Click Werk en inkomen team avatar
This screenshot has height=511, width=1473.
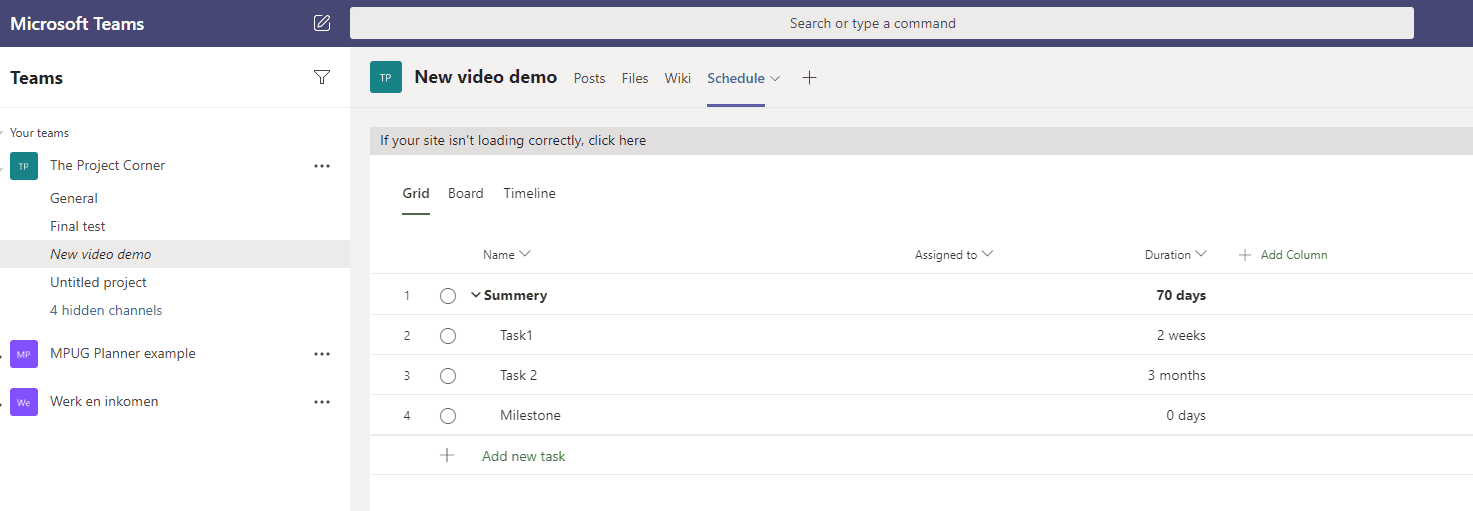(24, 402)
